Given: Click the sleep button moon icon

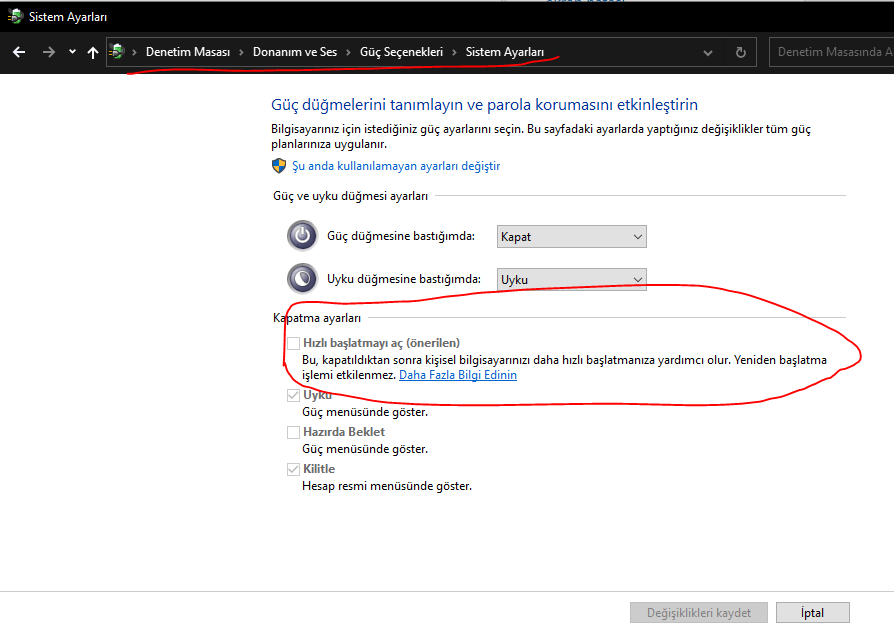Looking at the screenshot, I should (x=302, y=278).
